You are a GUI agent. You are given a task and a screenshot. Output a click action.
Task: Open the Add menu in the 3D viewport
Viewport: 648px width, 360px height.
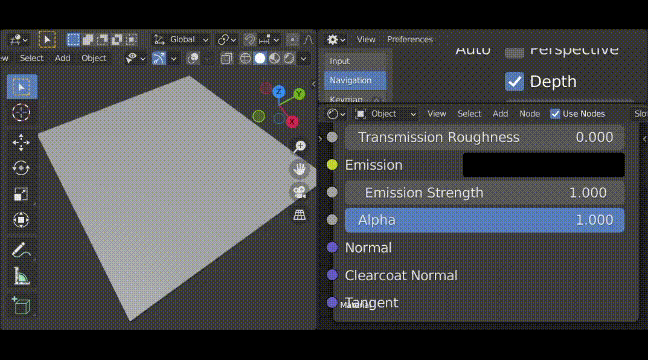point(62,58)
